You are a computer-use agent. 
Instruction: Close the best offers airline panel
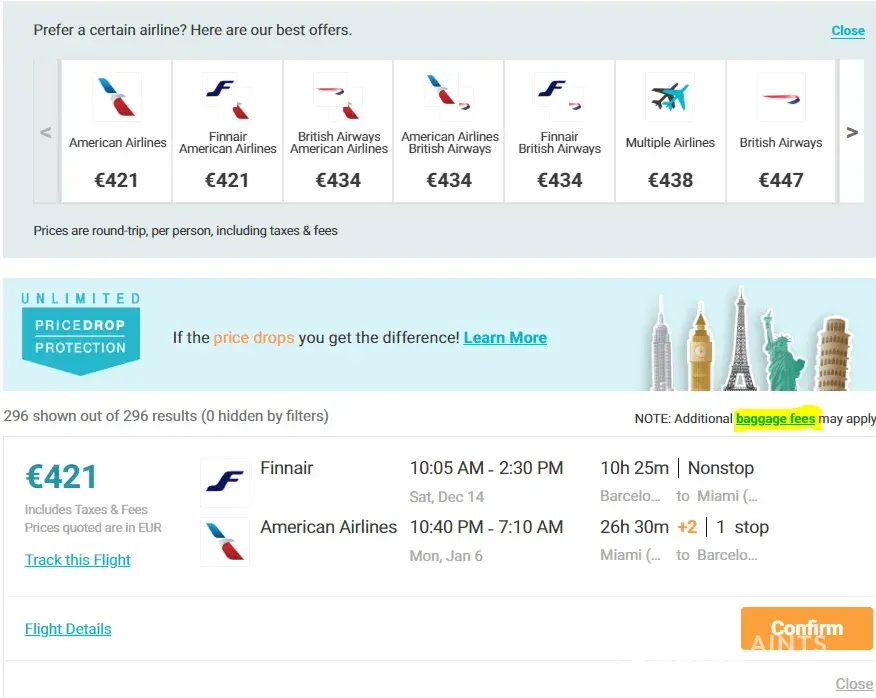tap(848, 31)
